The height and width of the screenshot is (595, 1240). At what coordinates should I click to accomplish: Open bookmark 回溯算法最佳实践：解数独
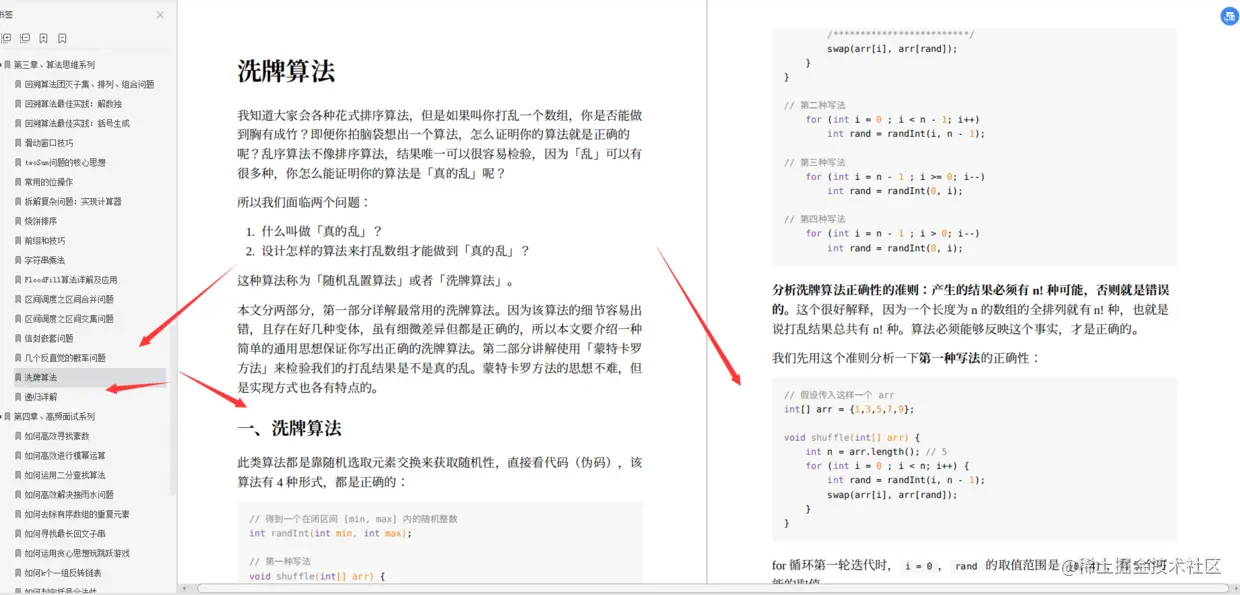(73, 104)
